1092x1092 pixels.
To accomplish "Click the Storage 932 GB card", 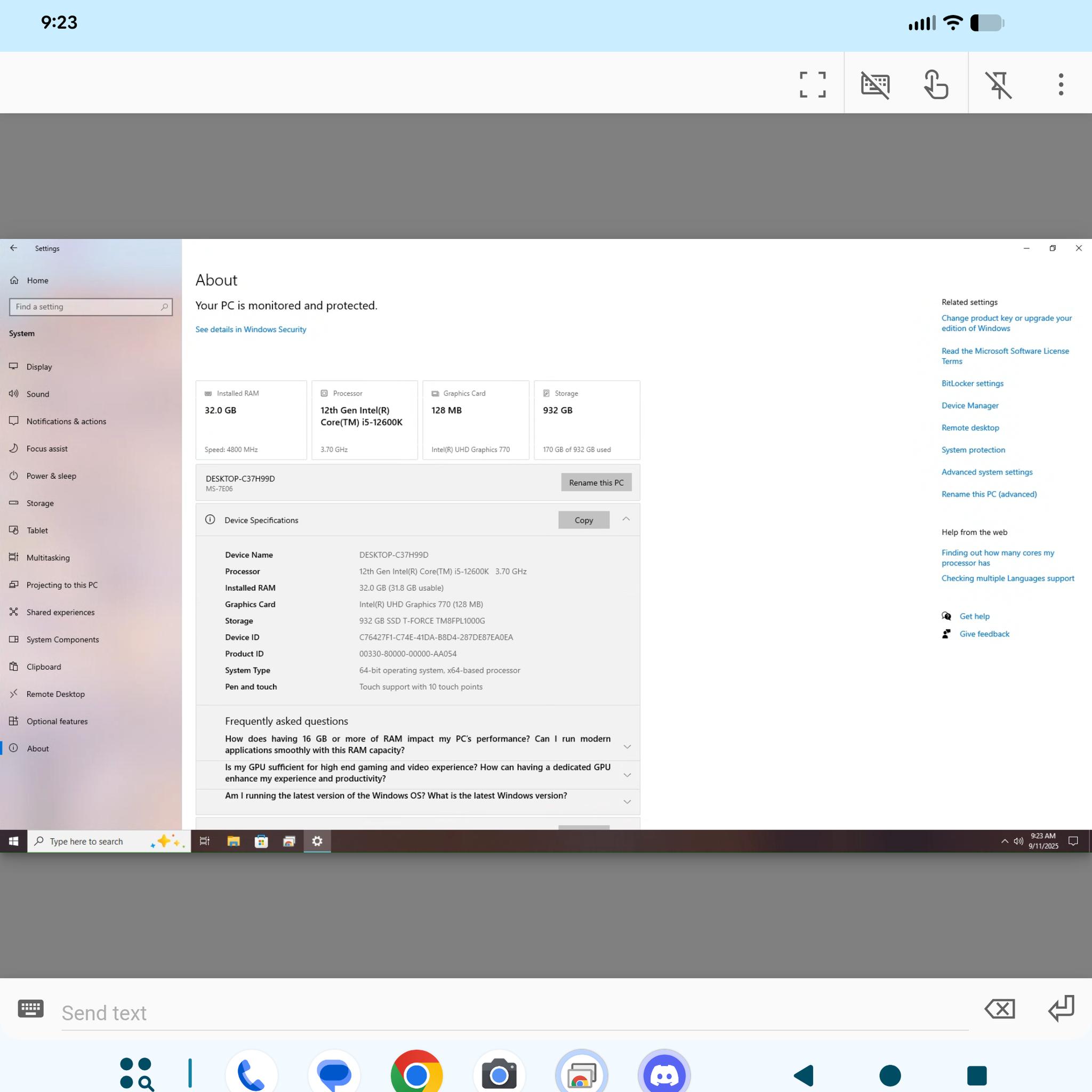I will [x=587, y=420].
